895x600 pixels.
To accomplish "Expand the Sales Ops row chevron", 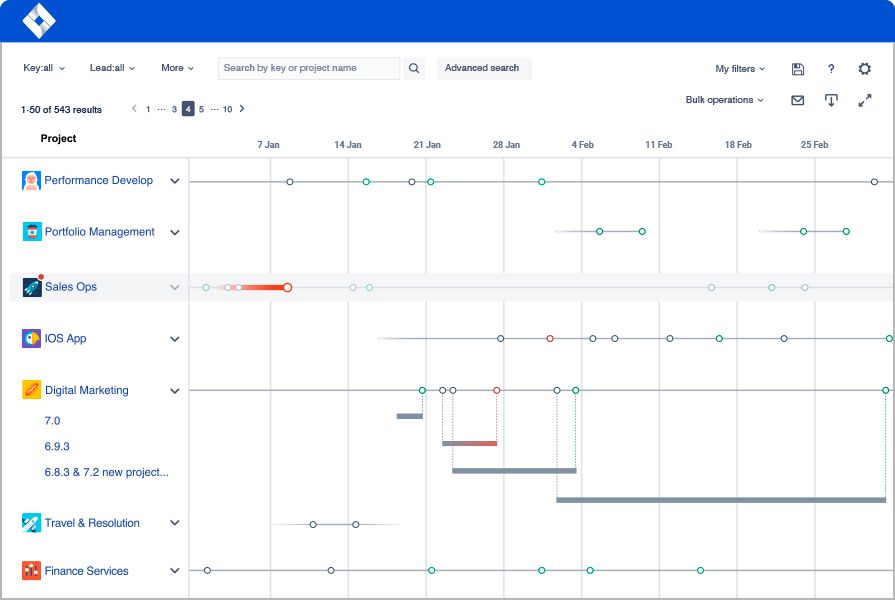I will (x=175, y=287).
